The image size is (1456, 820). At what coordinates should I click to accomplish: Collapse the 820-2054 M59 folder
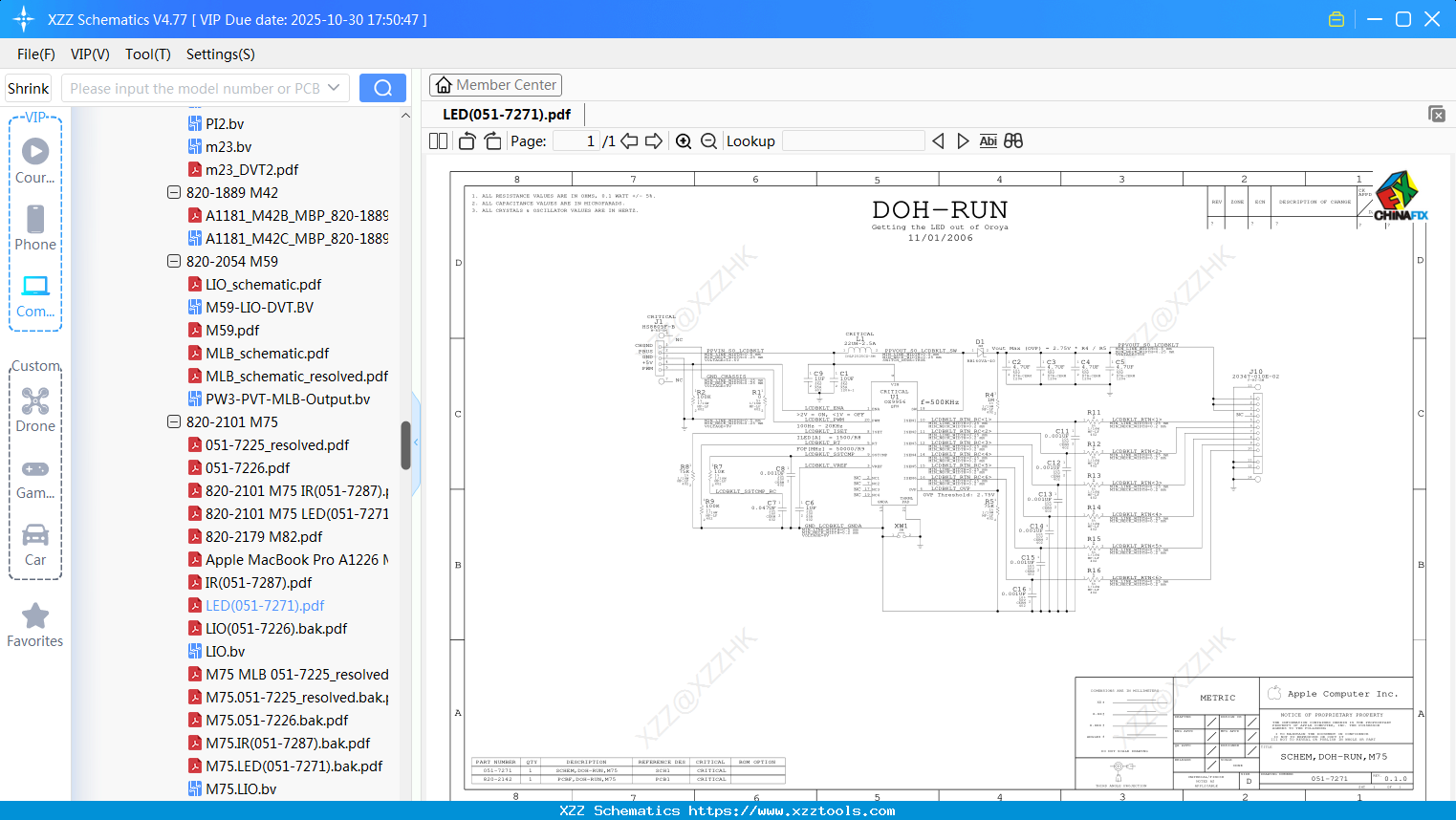(x=174, y=261)
